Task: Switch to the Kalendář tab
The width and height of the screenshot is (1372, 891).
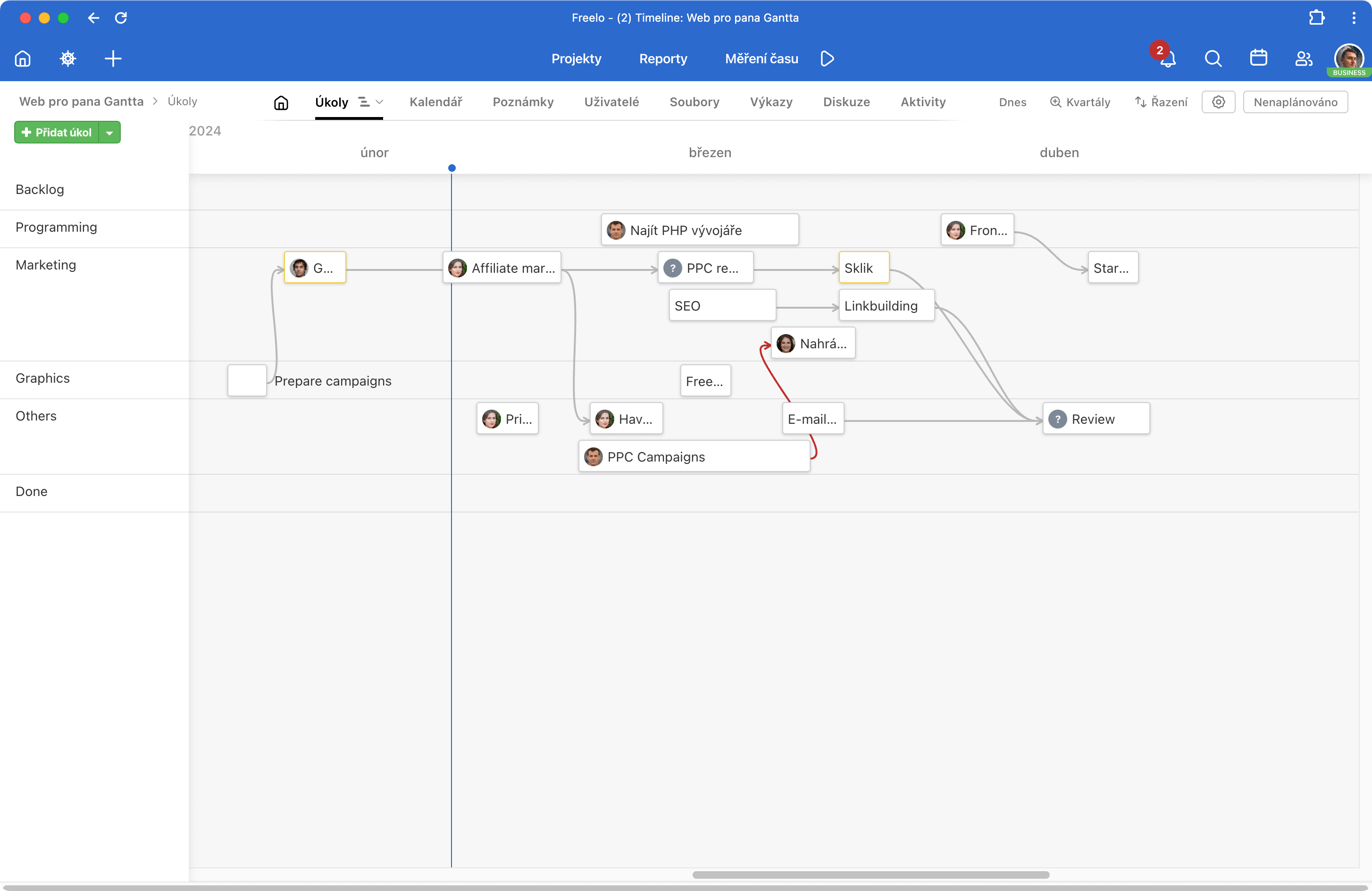Action: coord(436,102)
